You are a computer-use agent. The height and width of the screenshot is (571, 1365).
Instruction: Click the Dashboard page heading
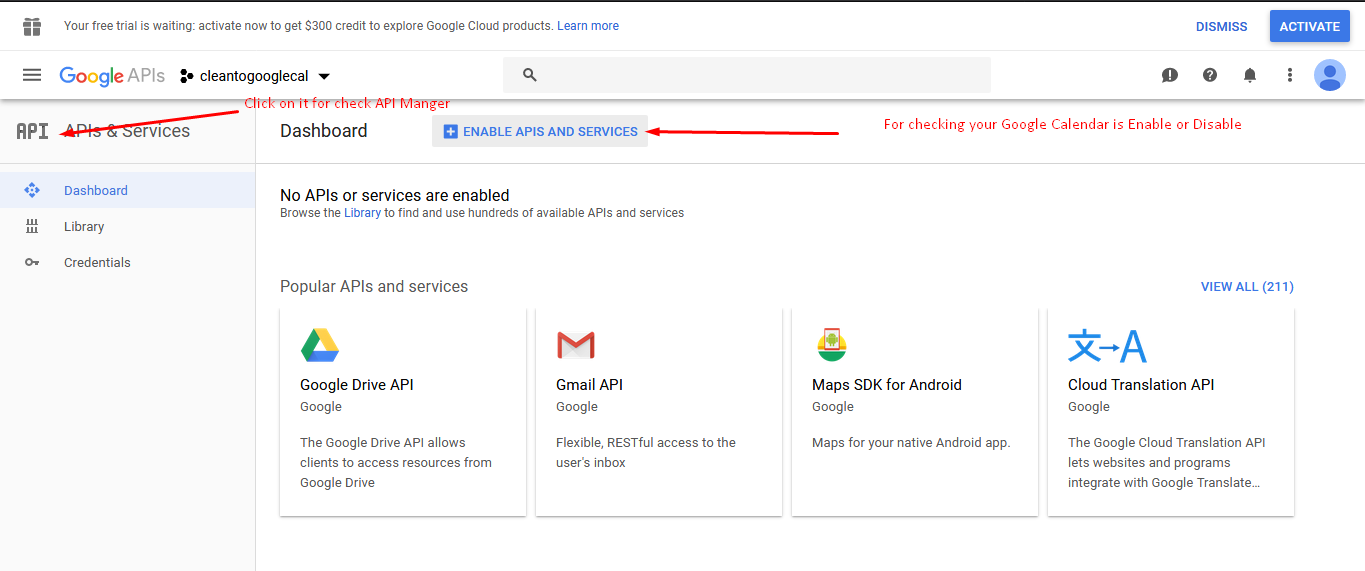[x=324, y=131]
